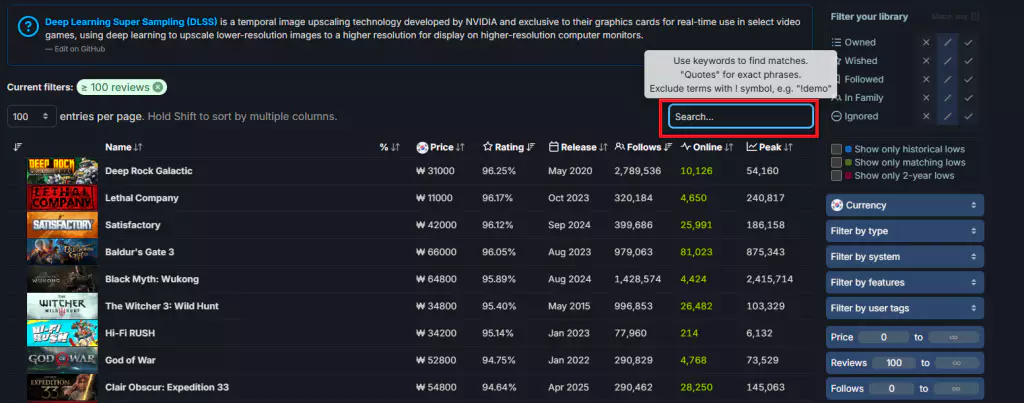Change the entries per page selector
The image size is (1024, 403).
click(32, 116)
